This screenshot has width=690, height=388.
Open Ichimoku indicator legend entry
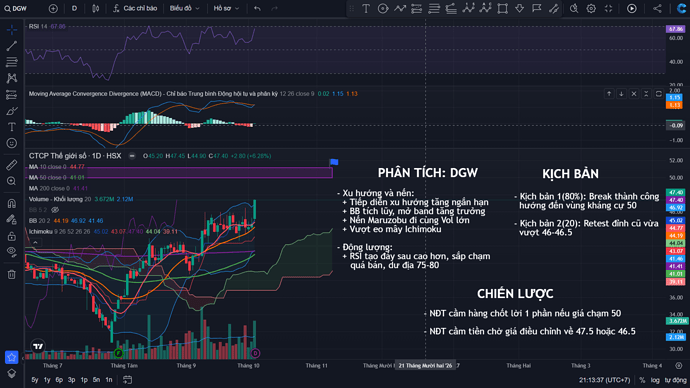pos(39,231)
